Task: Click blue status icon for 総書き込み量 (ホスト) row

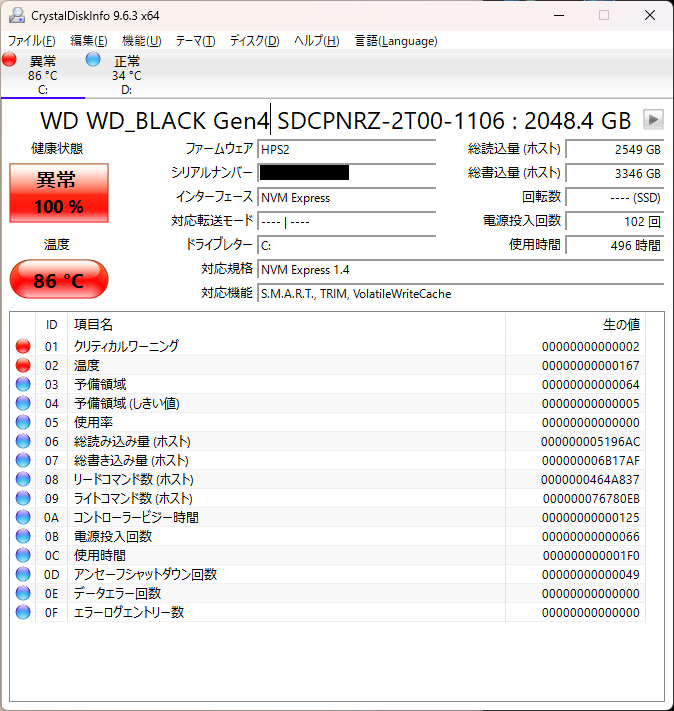Action: coord(23,461)
